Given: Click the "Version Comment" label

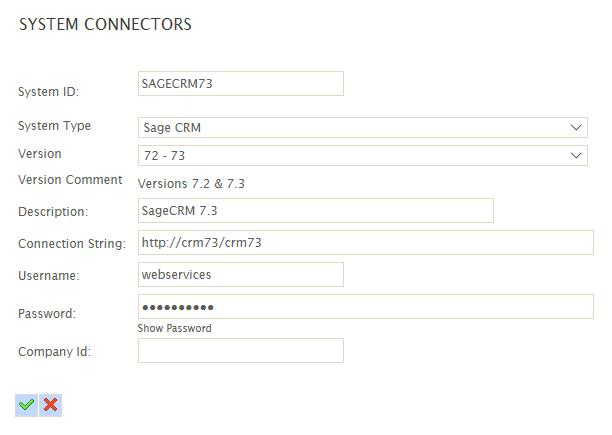Looking at the screenshot, I should point(70,180).
